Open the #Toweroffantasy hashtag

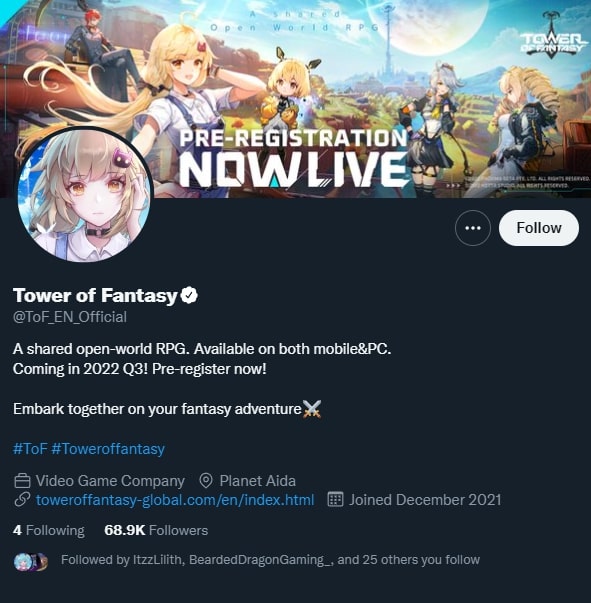tap(108, 449)
